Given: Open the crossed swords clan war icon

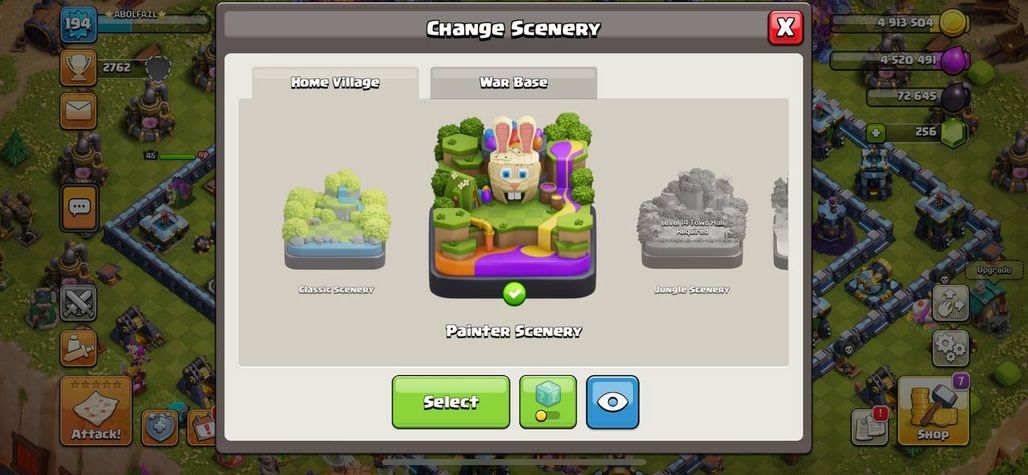Looking at the screenshot, I should [x=78, y=302].
